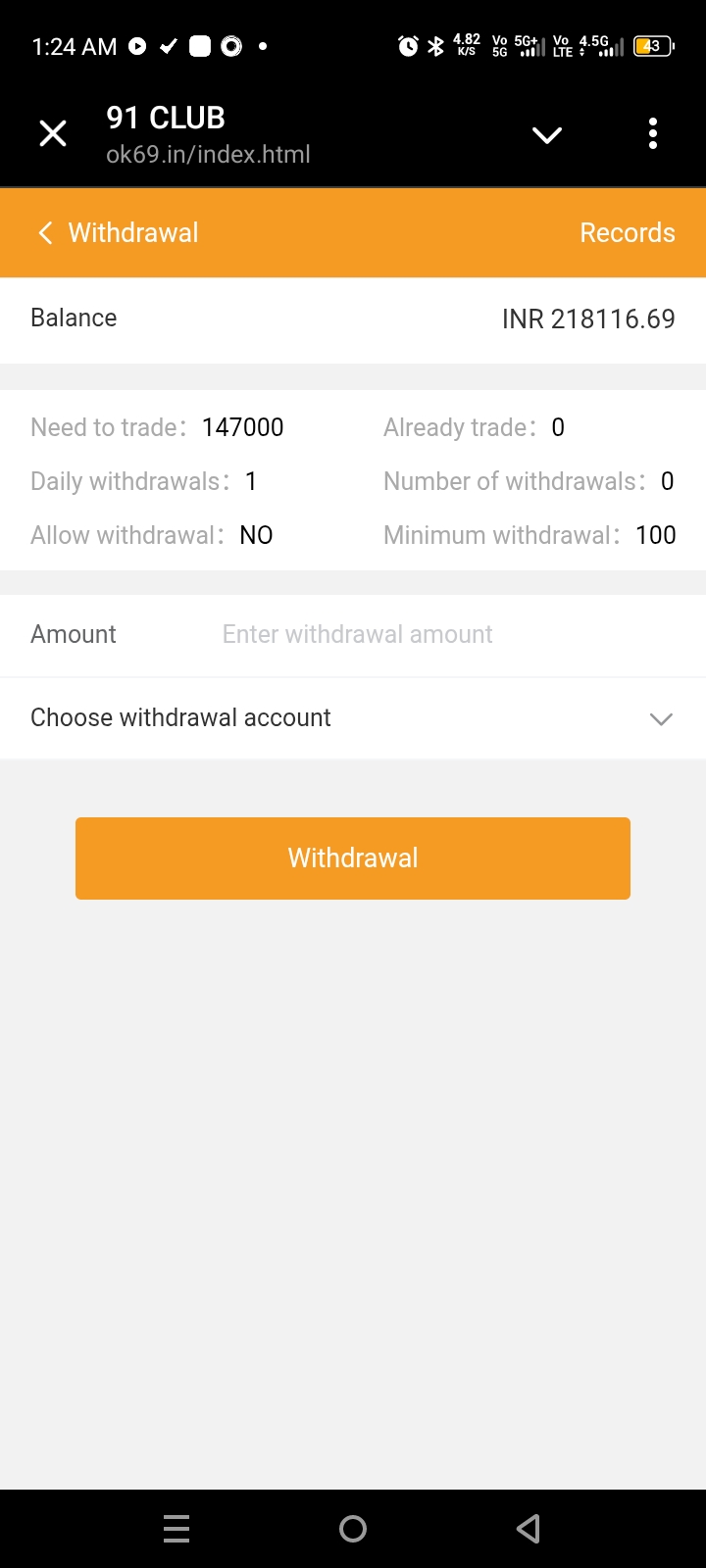Tap the Withdrawal header title

133,232
